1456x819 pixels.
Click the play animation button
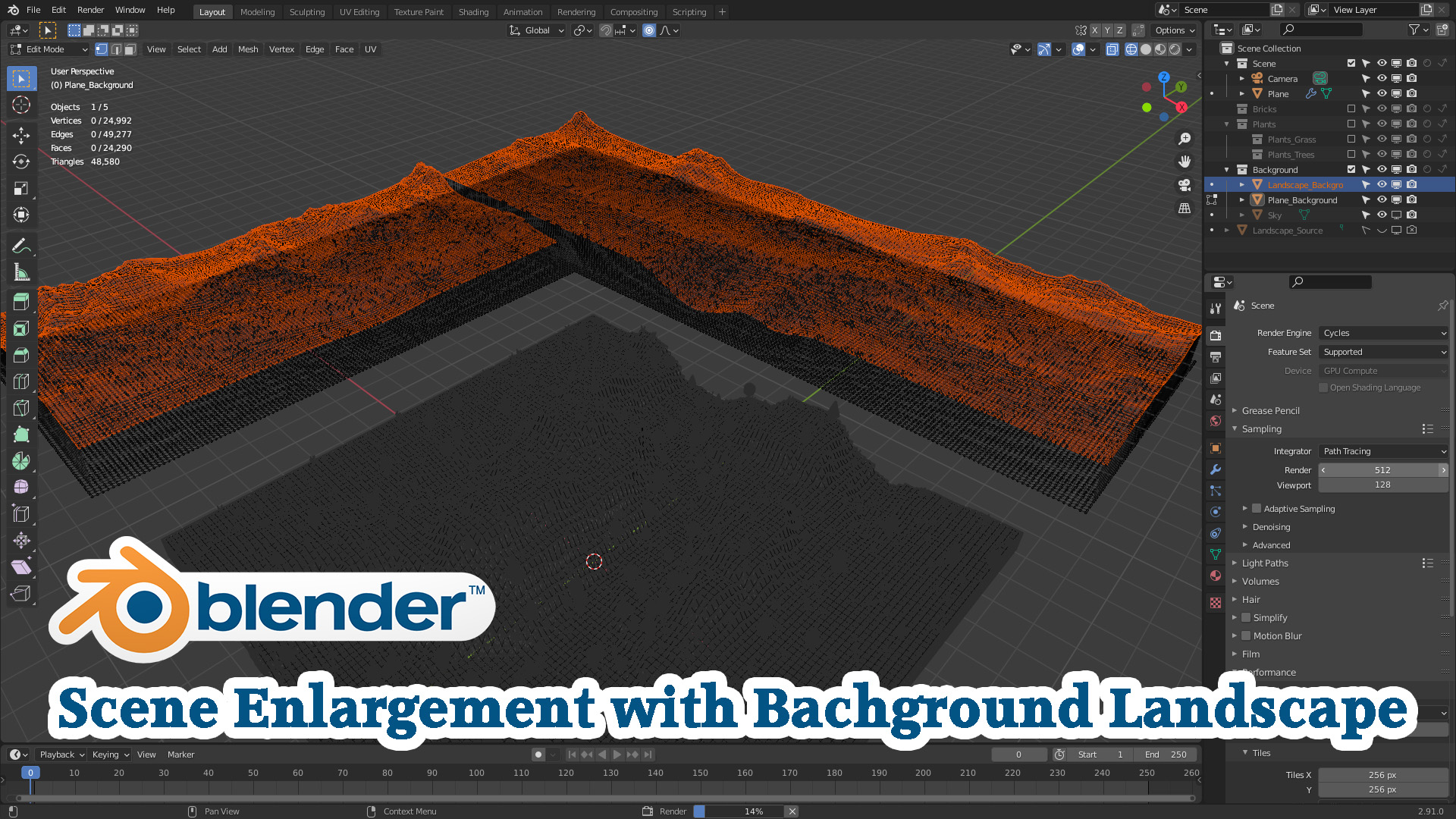(x=617, y=755)
